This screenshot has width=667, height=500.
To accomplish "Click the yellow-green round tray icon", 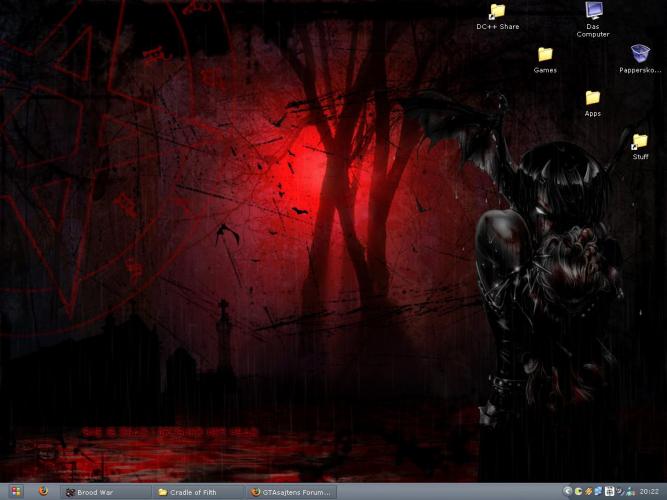I will 579,491.
